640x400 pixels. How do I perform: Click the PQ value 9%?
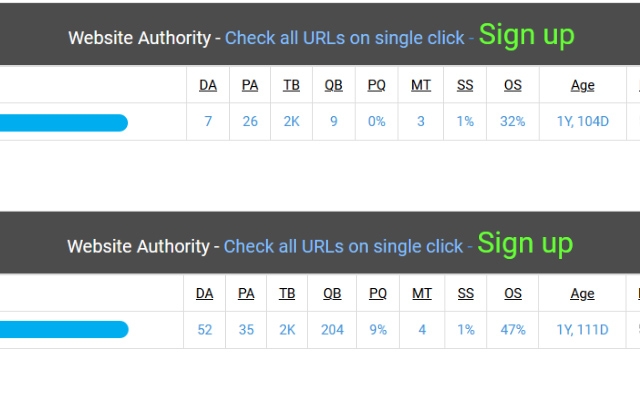[x=378, y=330]
